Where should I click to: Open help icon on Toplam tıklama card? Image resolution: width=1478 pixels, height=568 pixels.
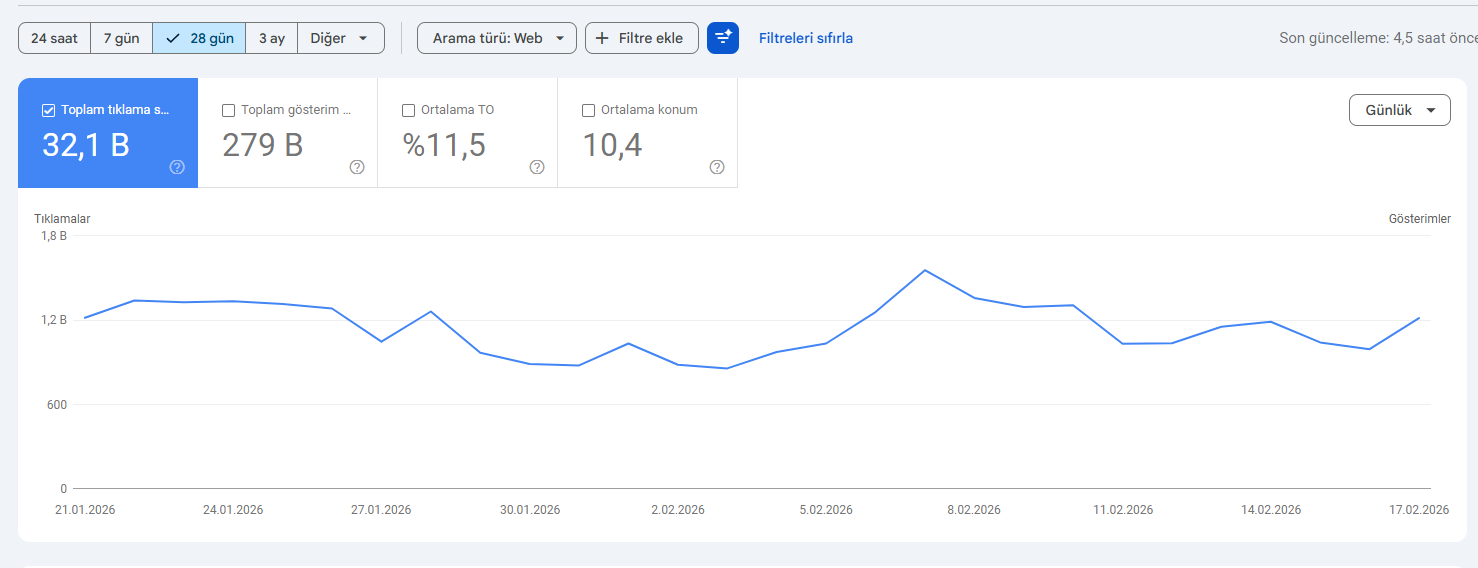point(177,167)
